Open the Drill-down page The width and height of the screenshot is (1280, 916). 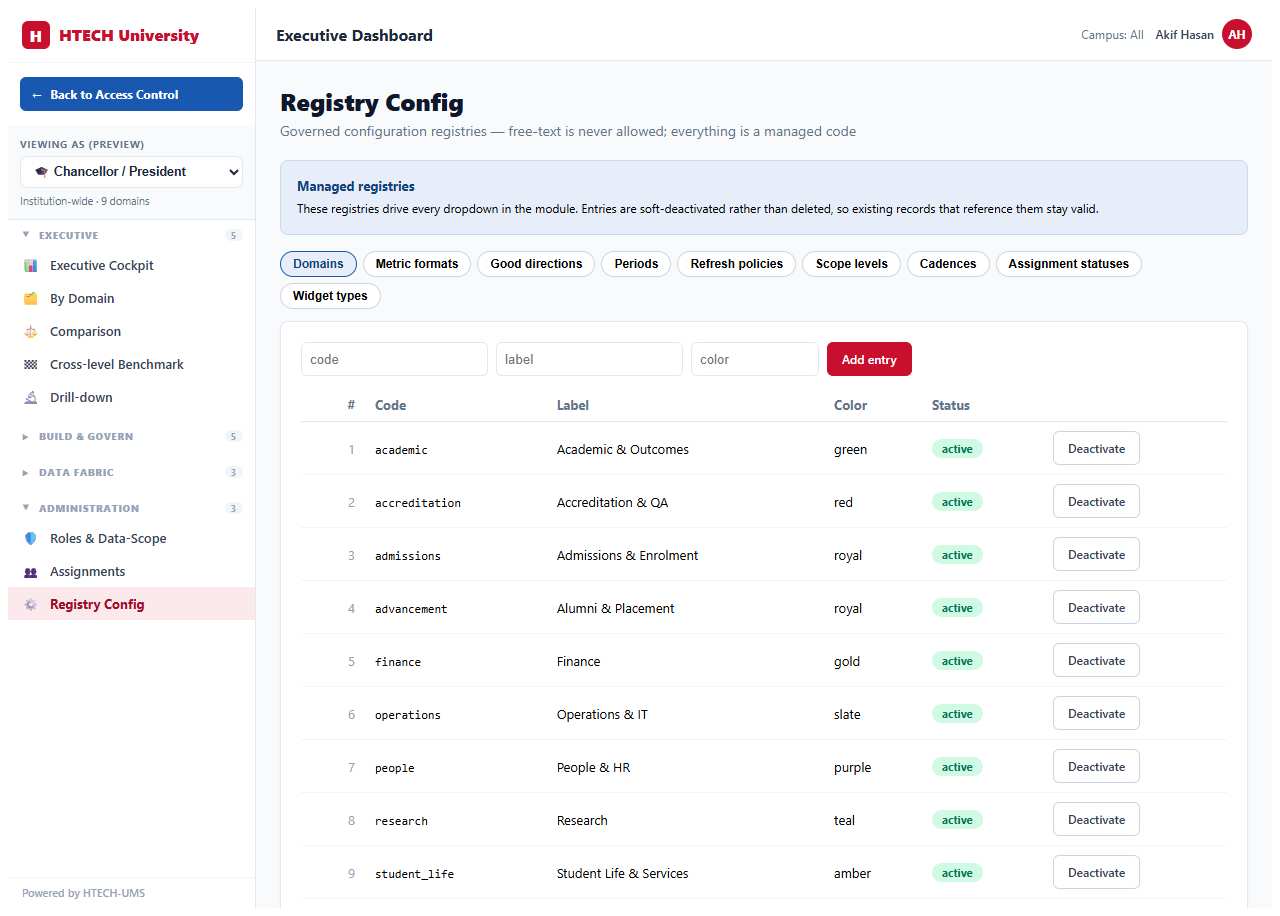pos(131,398)
